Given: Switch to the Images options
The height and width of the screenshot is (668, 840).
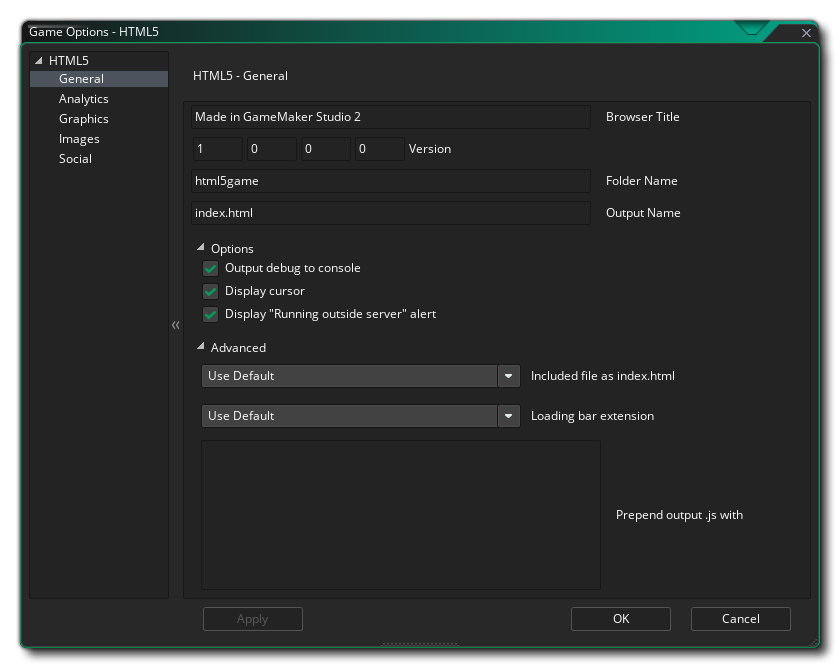Looking at the screenshot, I should (79, 138).
